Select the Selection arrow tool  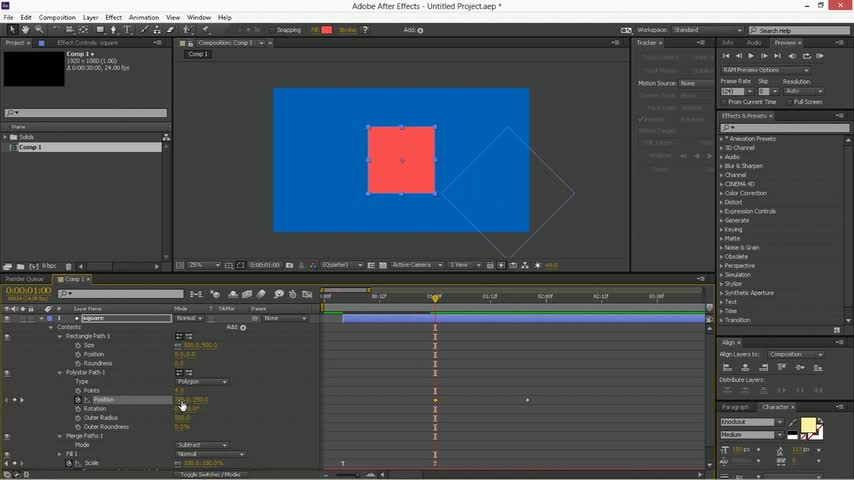click(x=12, y=29)
